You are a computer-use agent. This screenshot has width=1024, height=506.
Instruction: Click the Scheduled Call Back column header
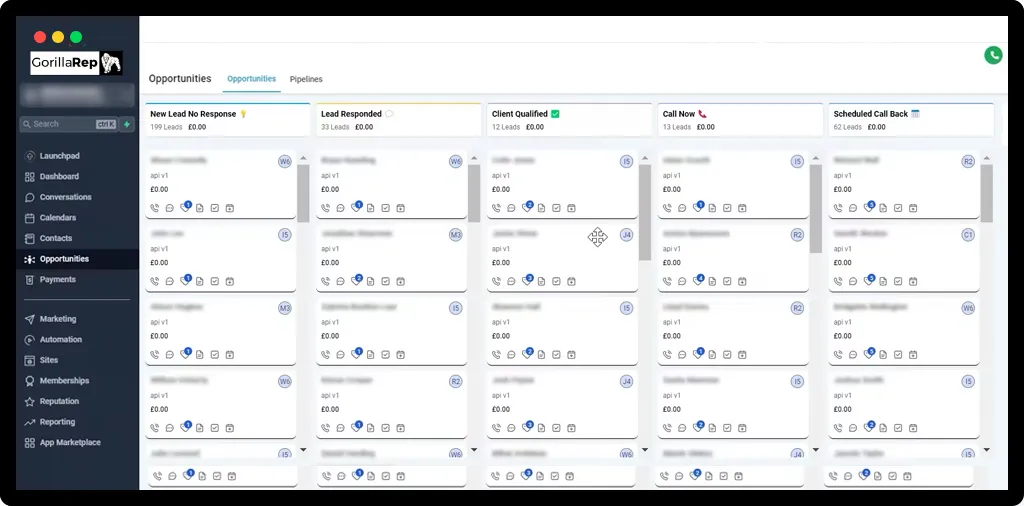tap(911, 119)
